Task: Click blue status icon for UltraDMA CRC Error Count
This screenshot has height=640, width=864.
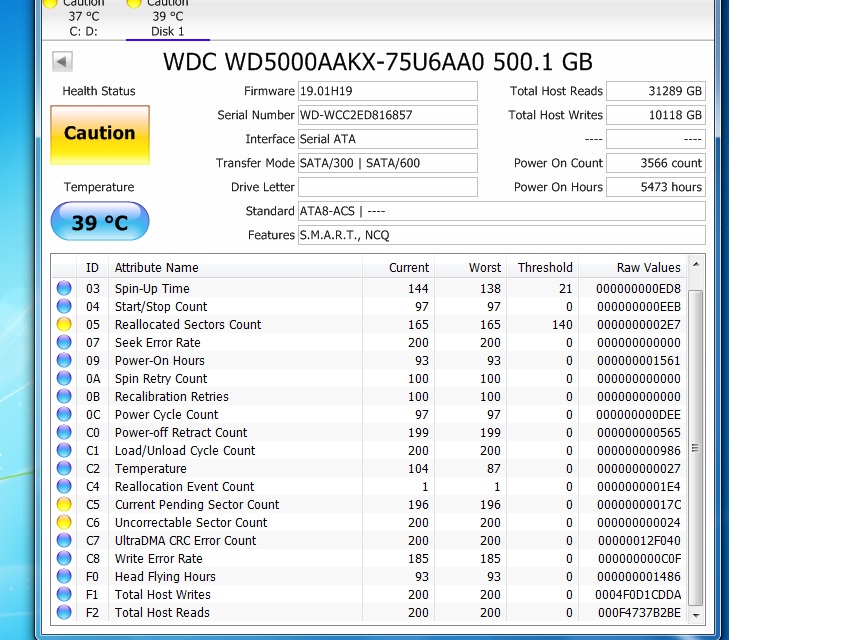Action: click(64, 540)
